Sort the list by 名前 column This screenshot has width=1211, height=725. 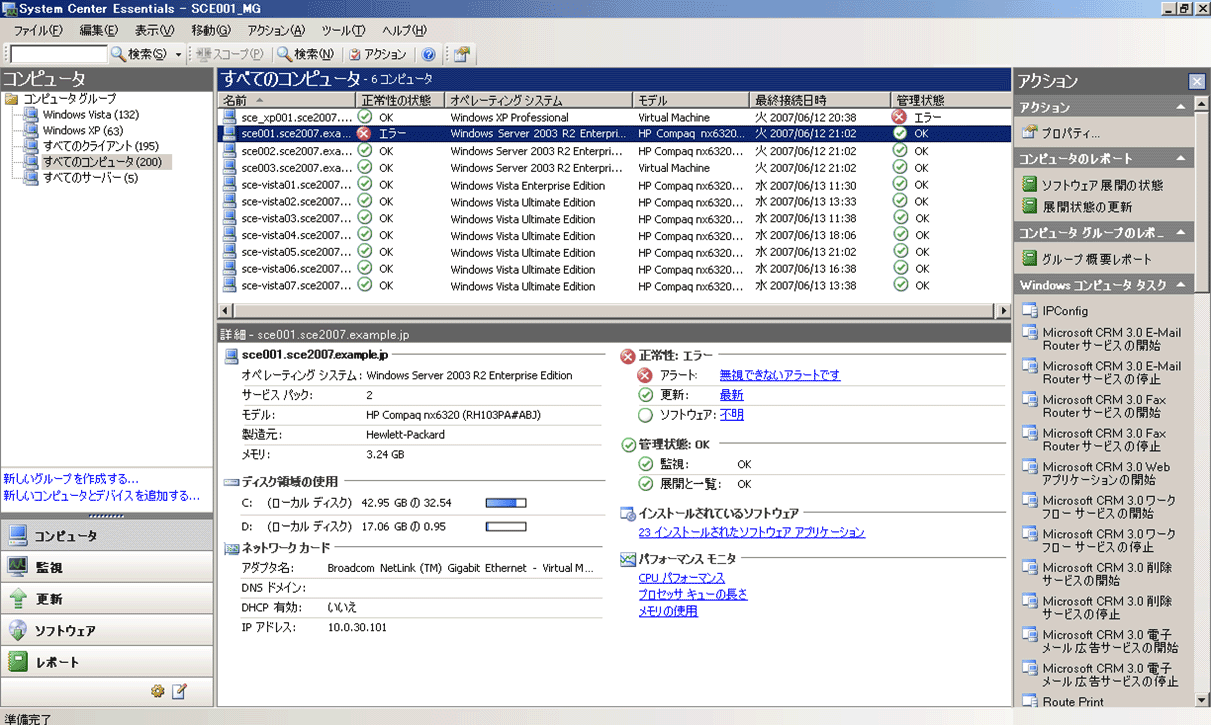click(x=287, y=100)
